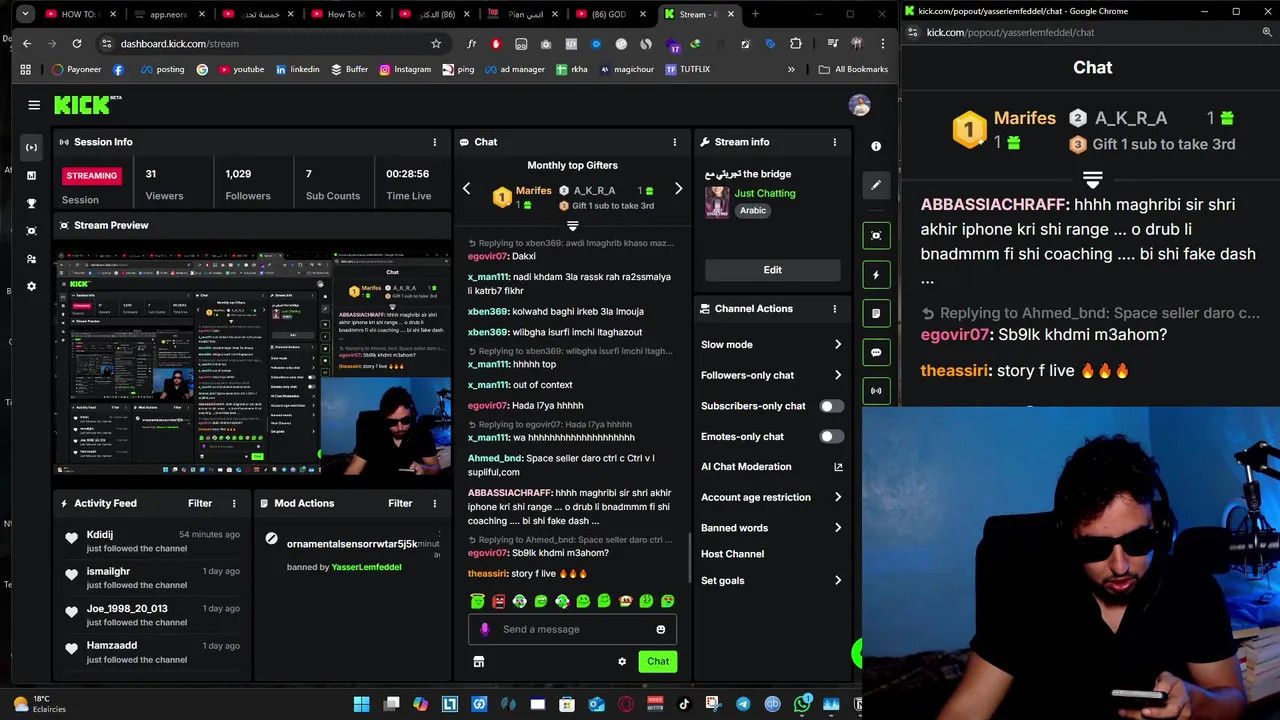Image resolution: width=1280 pixels, height=720 pixels.
Task: Click the user avatar top right of Kick
Action: click(x=859, y=105)
